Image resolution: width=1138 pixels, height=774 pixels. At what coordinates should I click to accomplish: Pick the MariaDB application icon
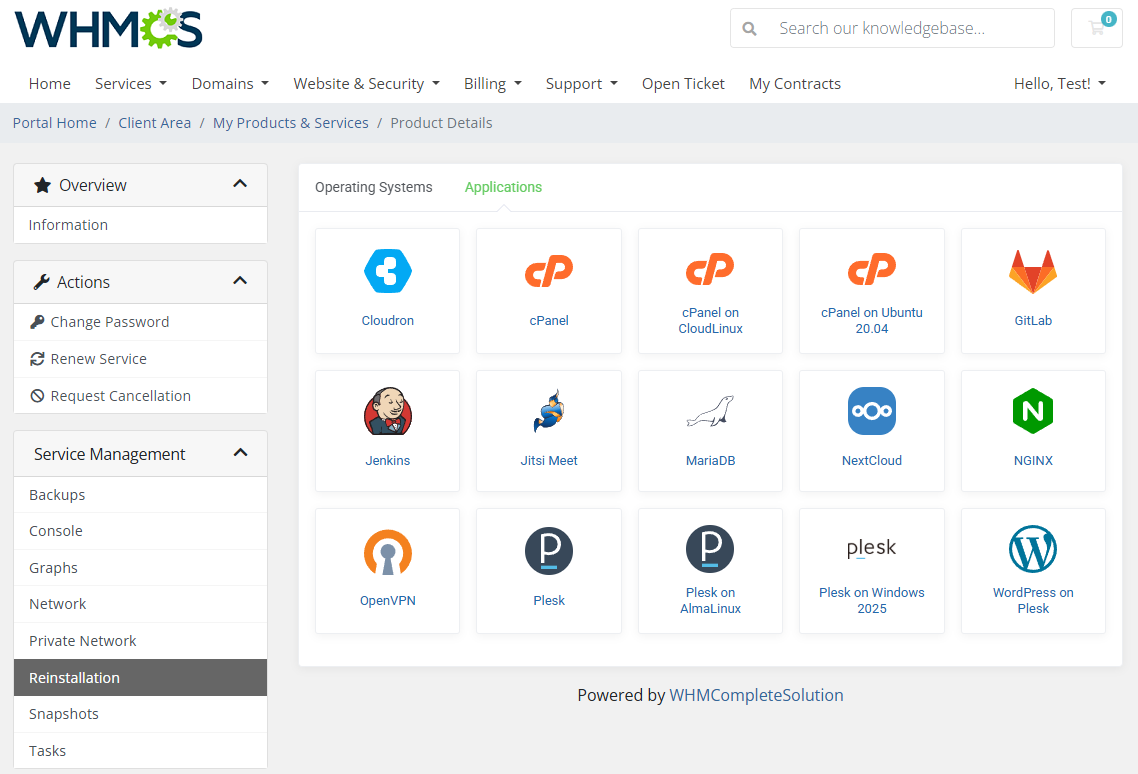pos(710,410)
